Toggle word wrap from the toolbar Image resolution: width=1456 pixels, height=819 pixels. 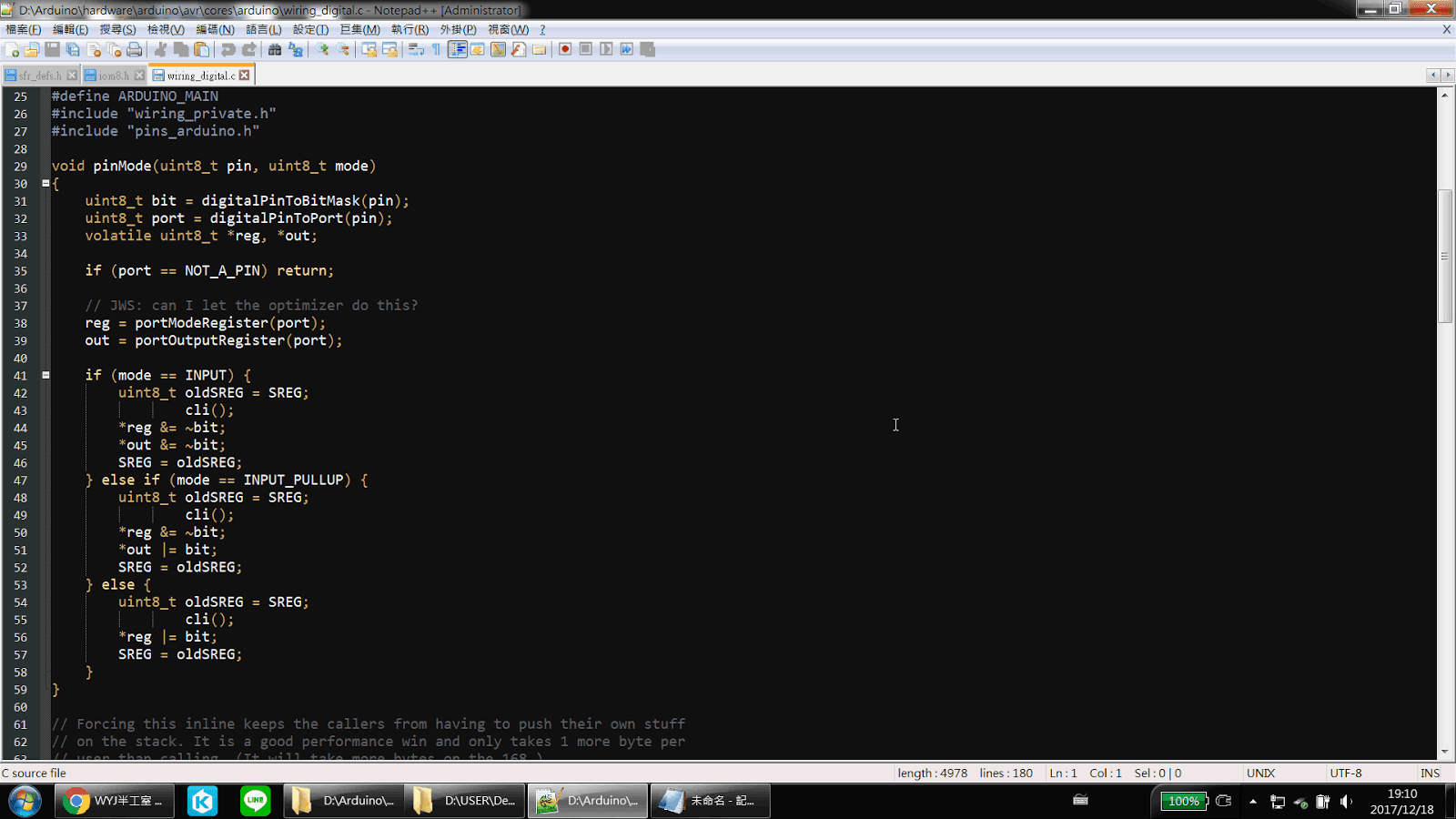click(x=413, y=50)
